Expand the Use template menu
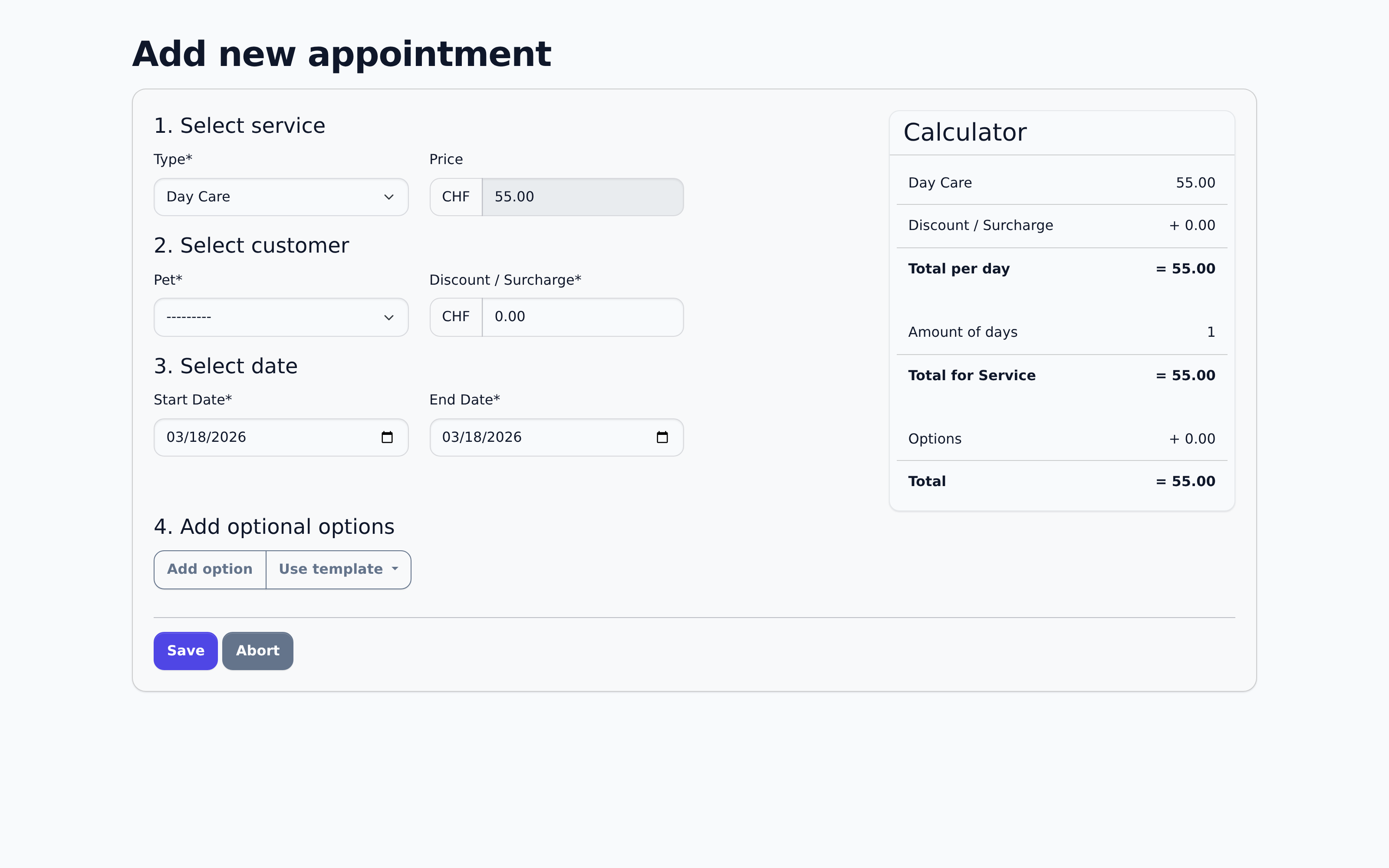 point(338,569)
